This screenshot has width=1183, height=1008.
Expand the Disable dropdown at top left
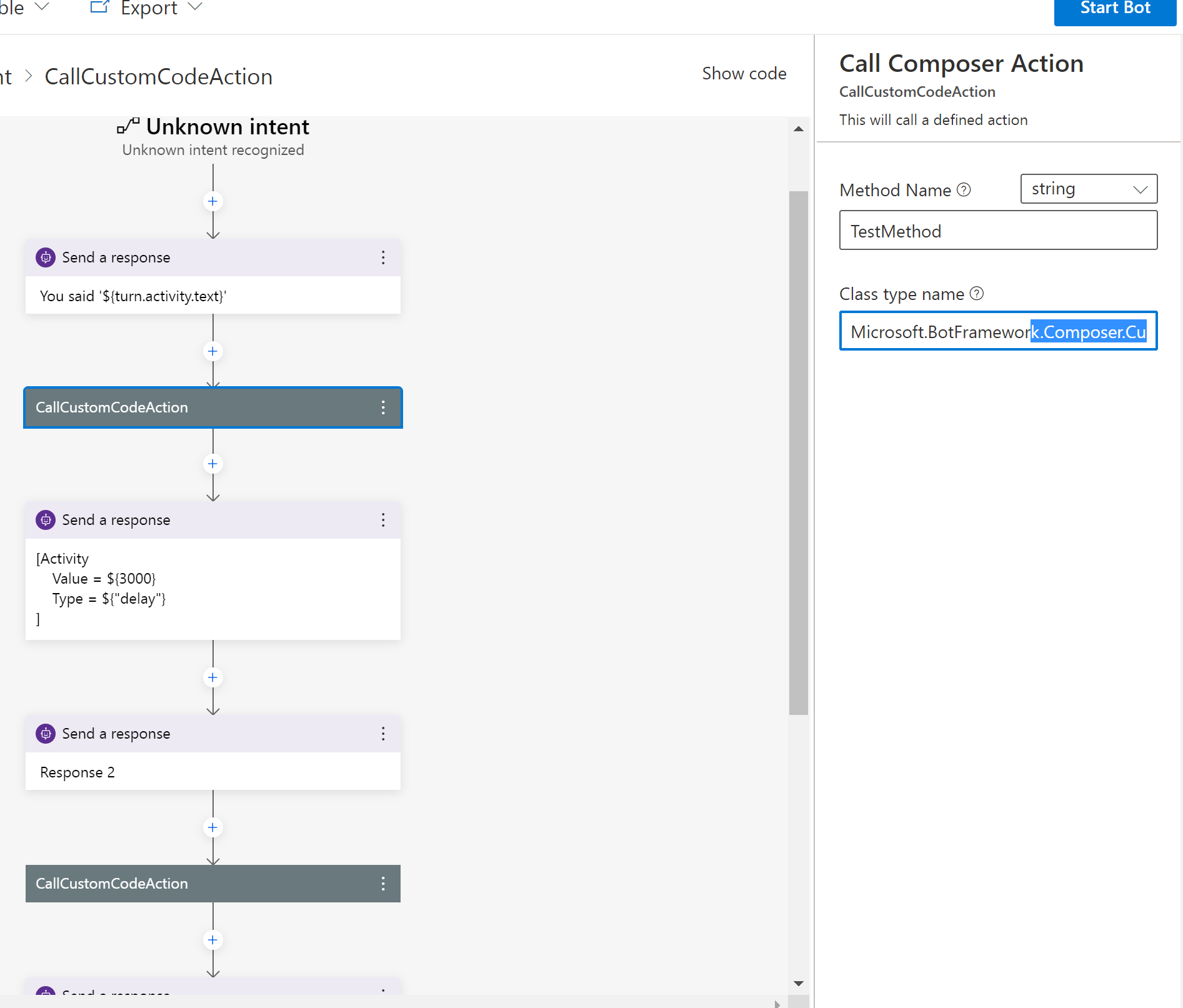point(41,6)
